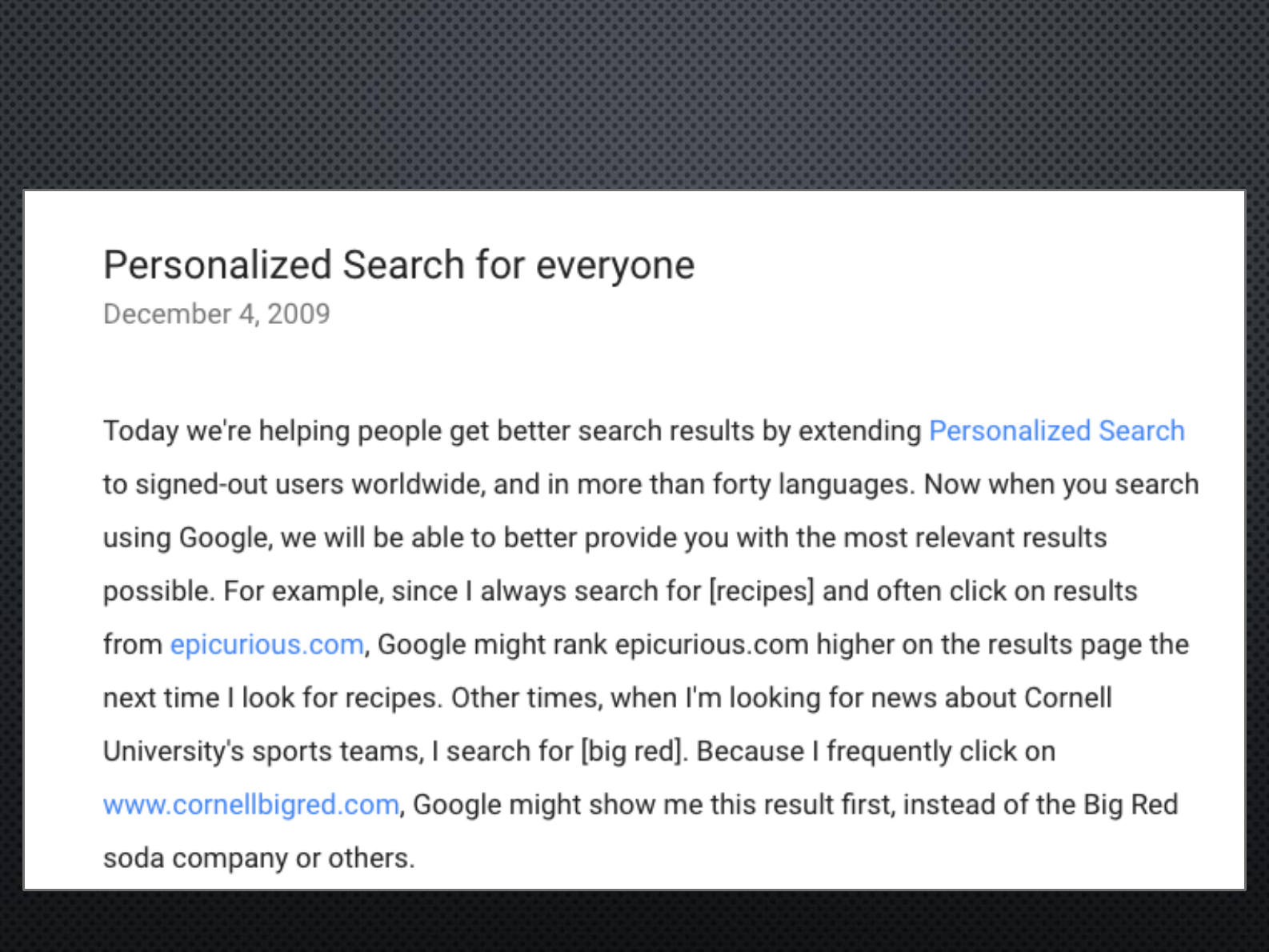Screen dimensions: 1269x952
Task: Click the black unlinked epicurious.com text
Action: (711, 645)
